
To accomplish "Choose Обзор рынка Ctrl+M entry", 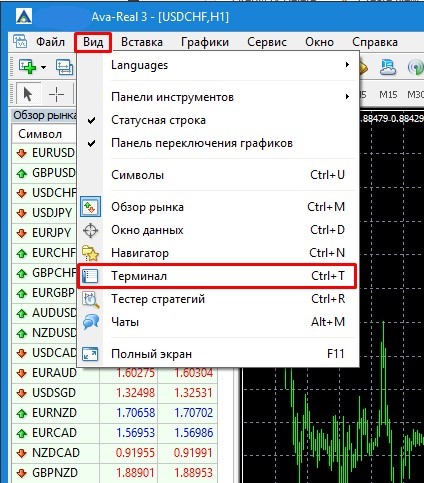I will click(218, 207).
